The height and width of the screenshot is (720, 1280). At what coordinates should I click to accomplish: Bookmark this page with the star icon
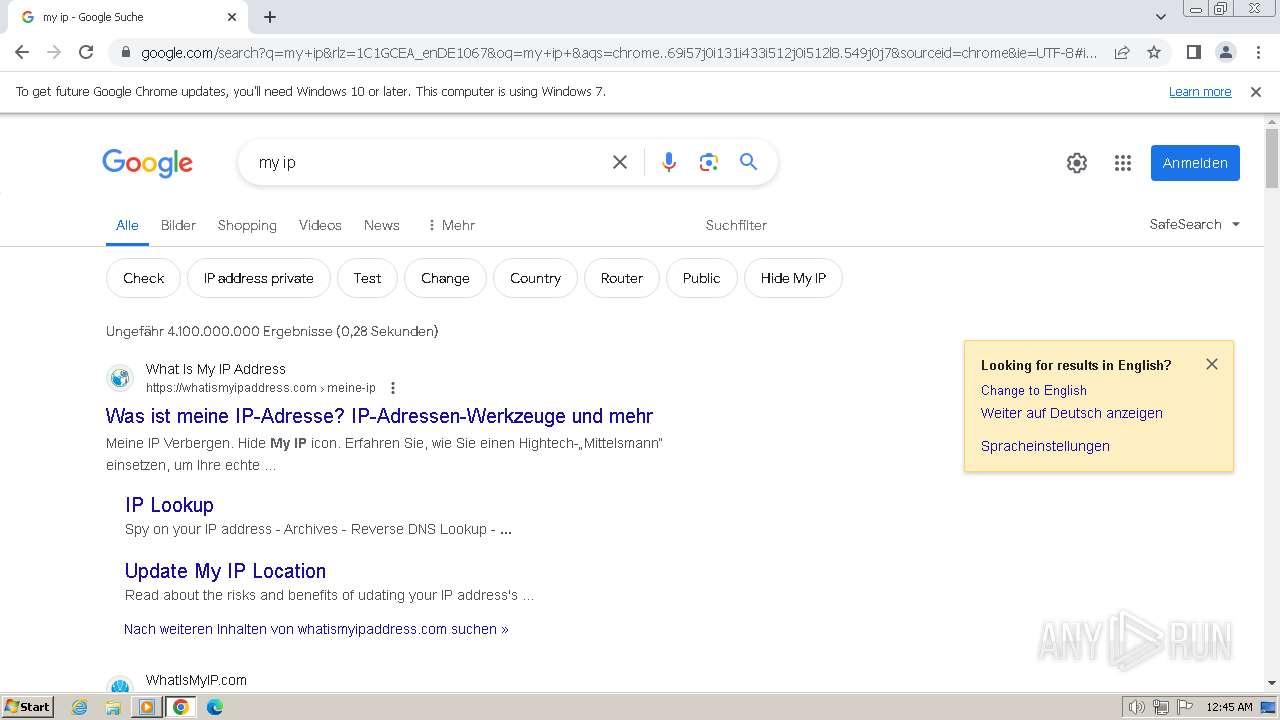click(1154, 52)
